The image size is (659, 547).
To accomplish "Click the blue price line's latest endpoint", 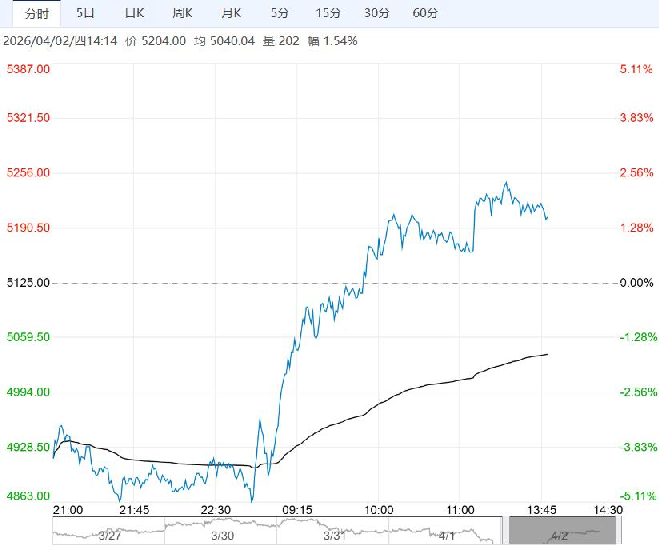I will [x=546, y=217].
